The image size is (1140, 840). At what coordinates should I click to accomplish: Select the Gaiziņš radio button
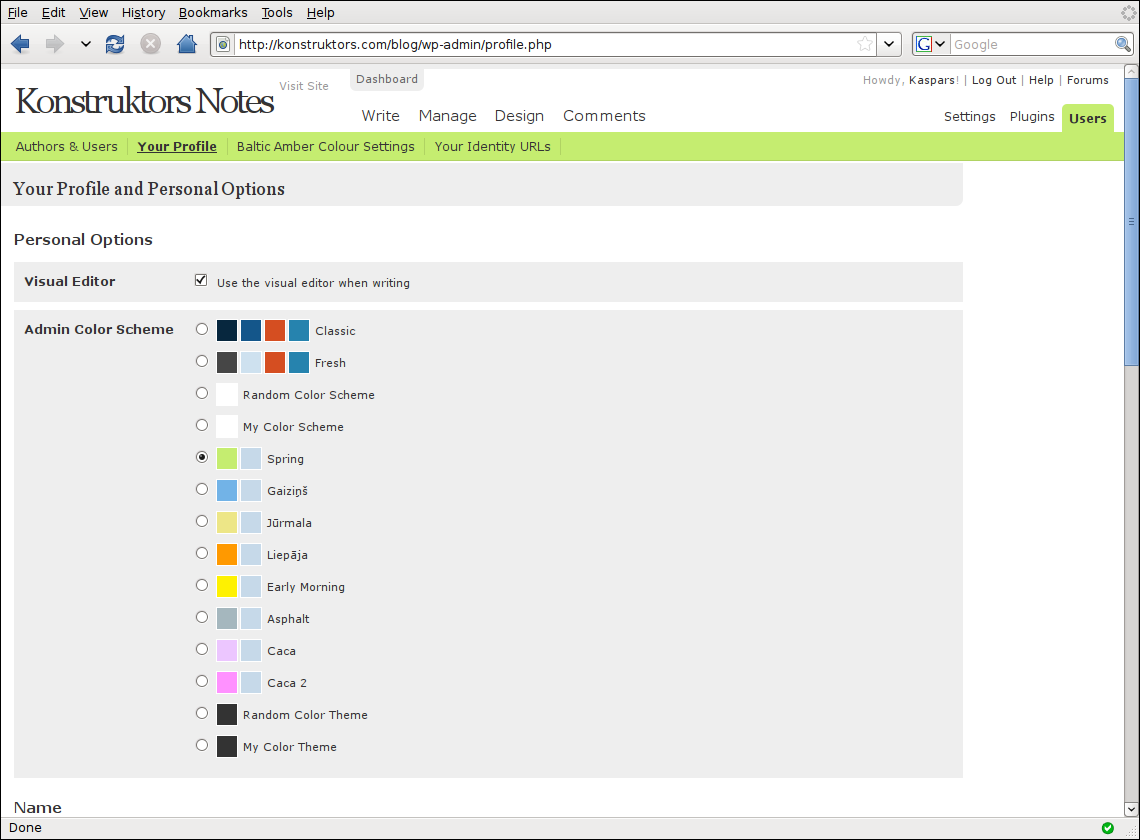(202, 489)
